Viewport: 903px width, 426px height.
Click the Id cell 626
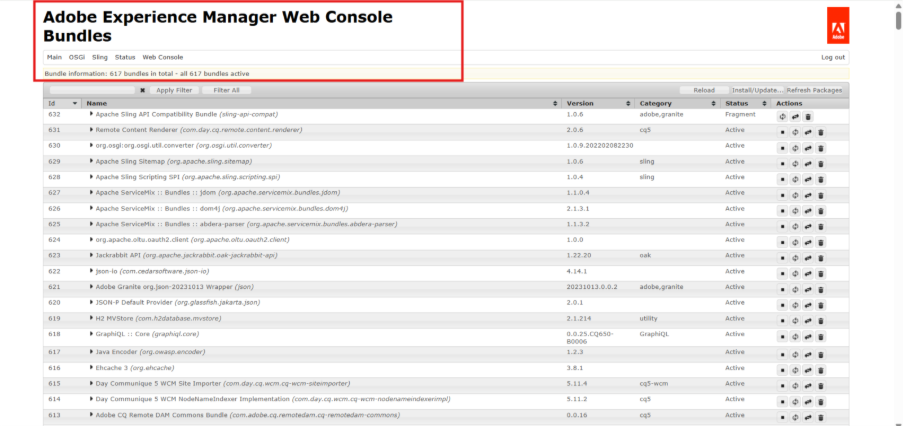54,208
